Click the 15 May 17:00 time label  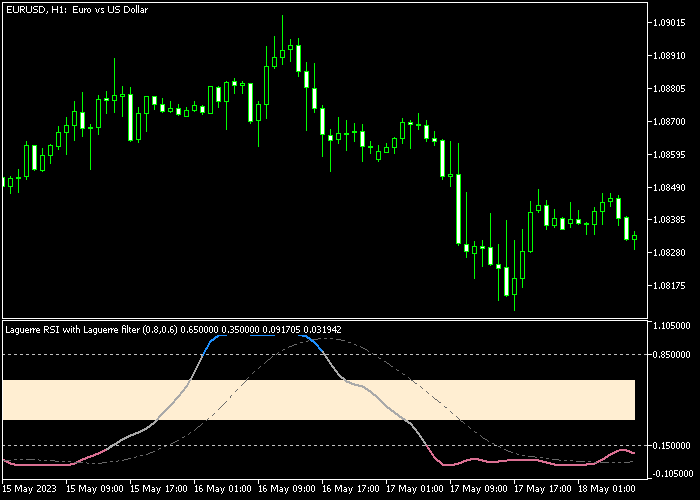[x=159, y=489]
